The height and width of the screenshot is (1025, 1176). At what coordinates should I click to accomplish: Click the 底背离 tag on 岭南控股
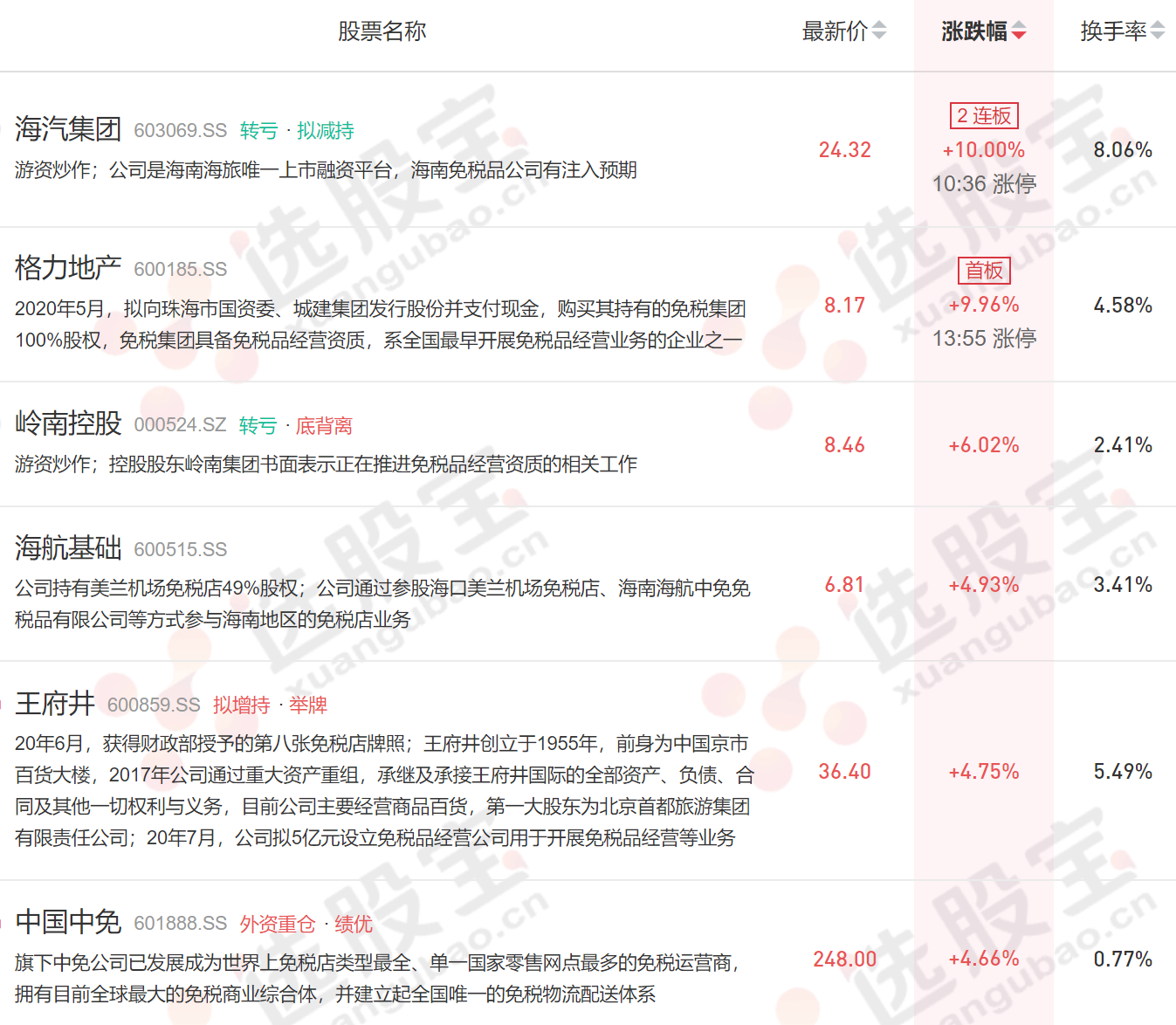324,426
